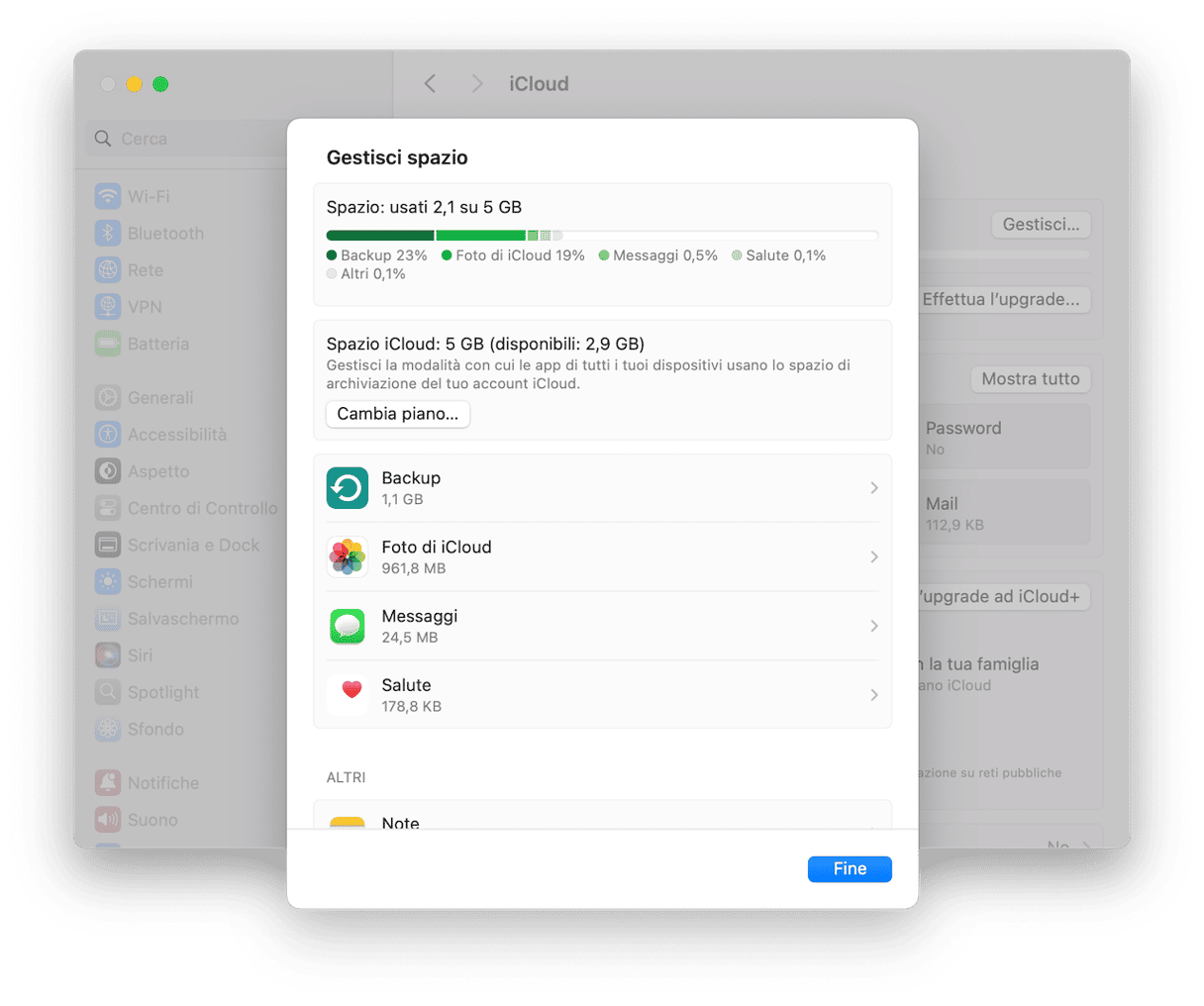Screen dimensions: 1204x1006
Task: Click the Accessibilità sidebar icon
Action: point(108,435)
